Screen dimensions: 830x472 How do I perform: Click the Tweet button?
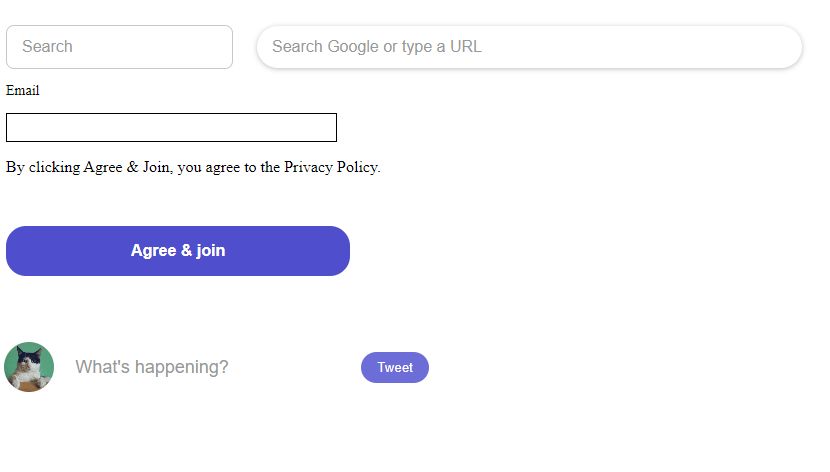(x=395, y=367)
